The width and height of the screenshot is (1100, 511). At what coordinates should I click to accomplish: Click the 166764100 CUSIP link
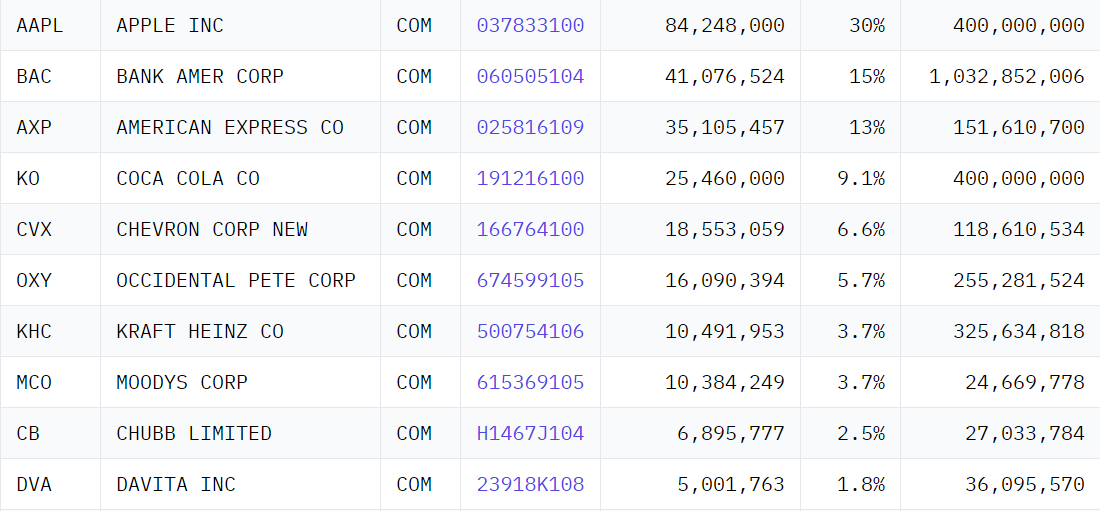(x=530, y=229)
